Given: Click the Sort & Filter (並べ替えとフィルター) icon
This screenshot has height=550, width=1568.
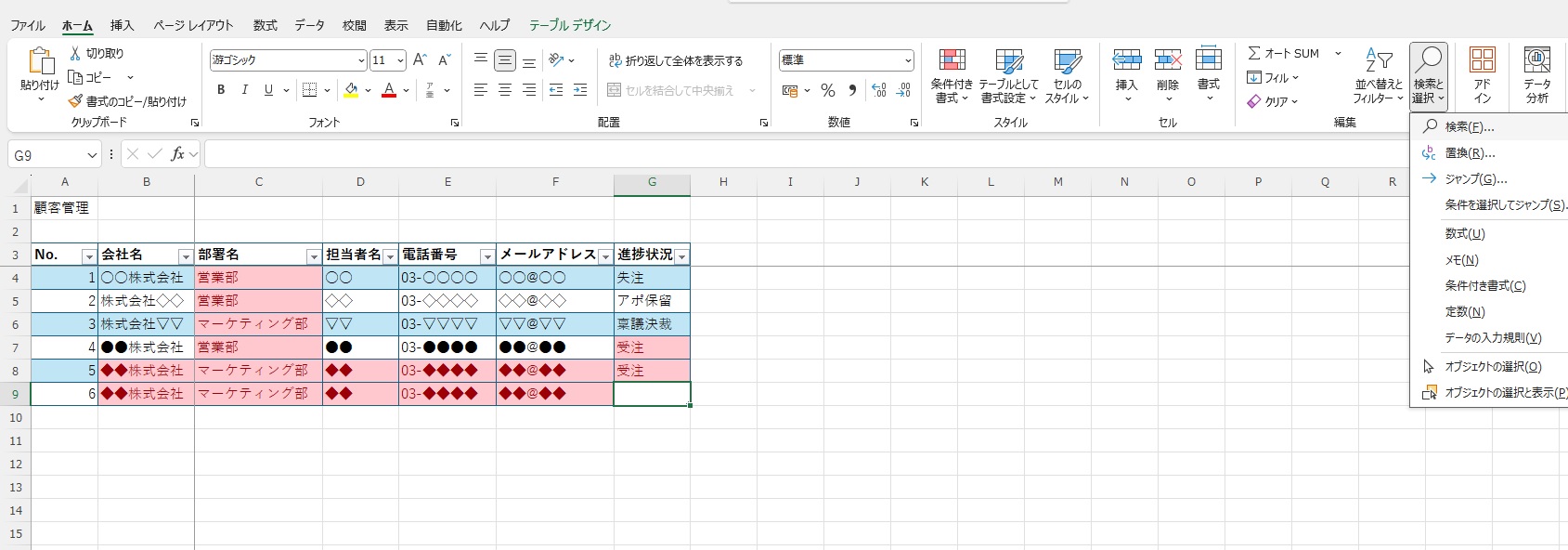Looking at the screenshot, I should point(1378,61).
